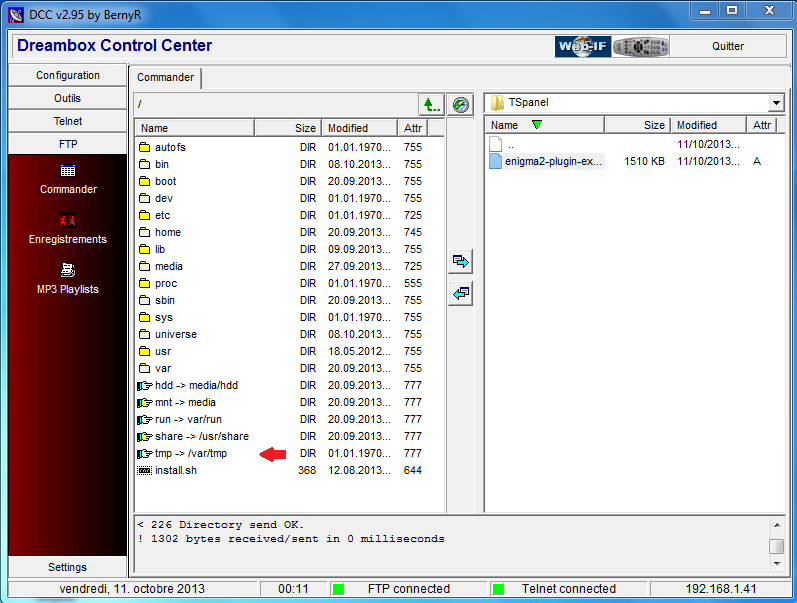Sort remote list by Attr column
Image resolution: width=797 pixels, height=603 pixels.
413,128
